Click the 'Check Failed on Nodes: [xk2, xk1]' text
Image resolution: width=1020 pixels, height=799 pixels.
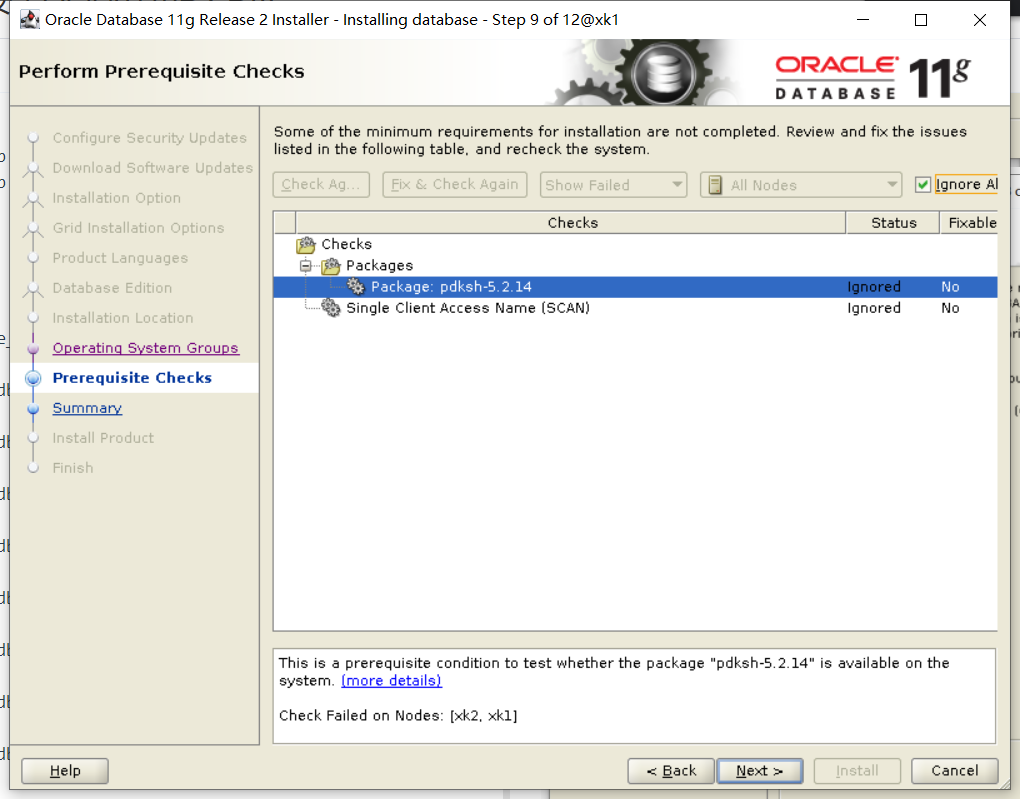pos(398,716)
